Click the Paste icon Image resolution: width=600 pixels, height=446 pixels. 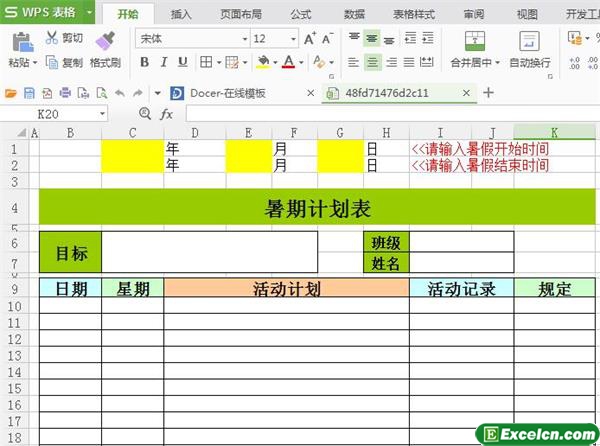click(22, 42)
